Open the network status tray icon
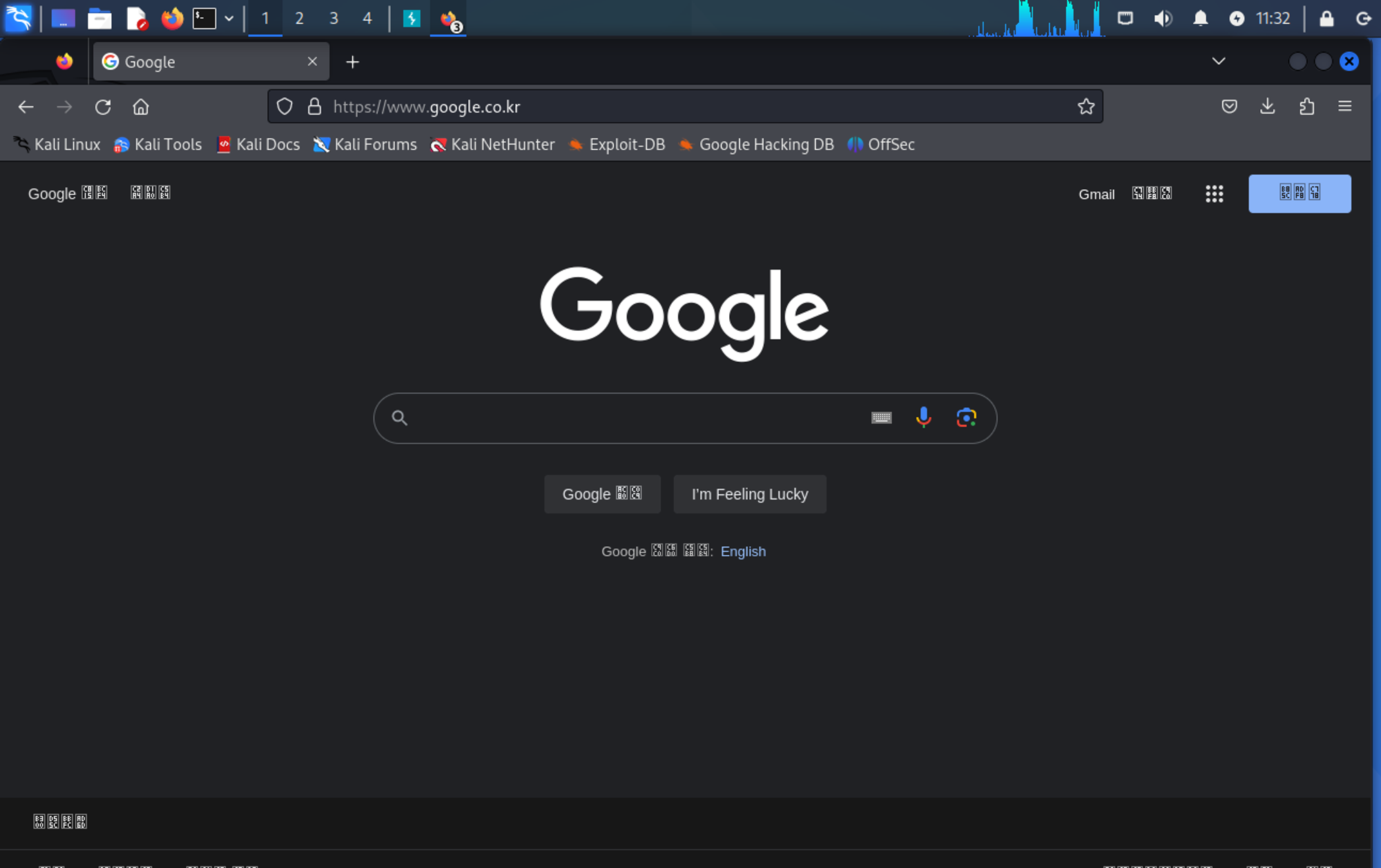This screenshot has width=1381, height=868. 1125,19
